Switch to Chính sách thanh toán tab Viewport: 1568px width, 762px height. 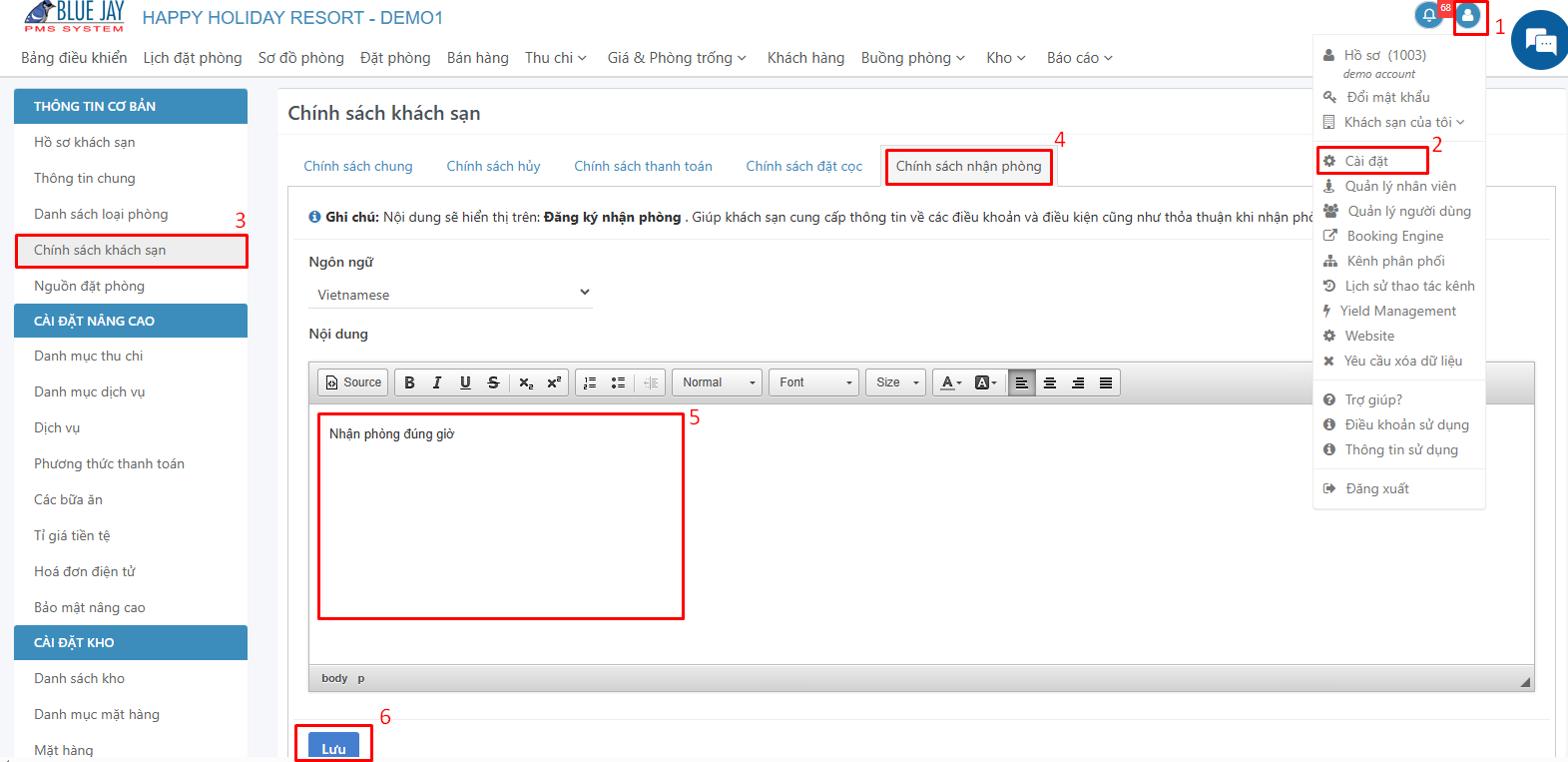coord(643,166)
